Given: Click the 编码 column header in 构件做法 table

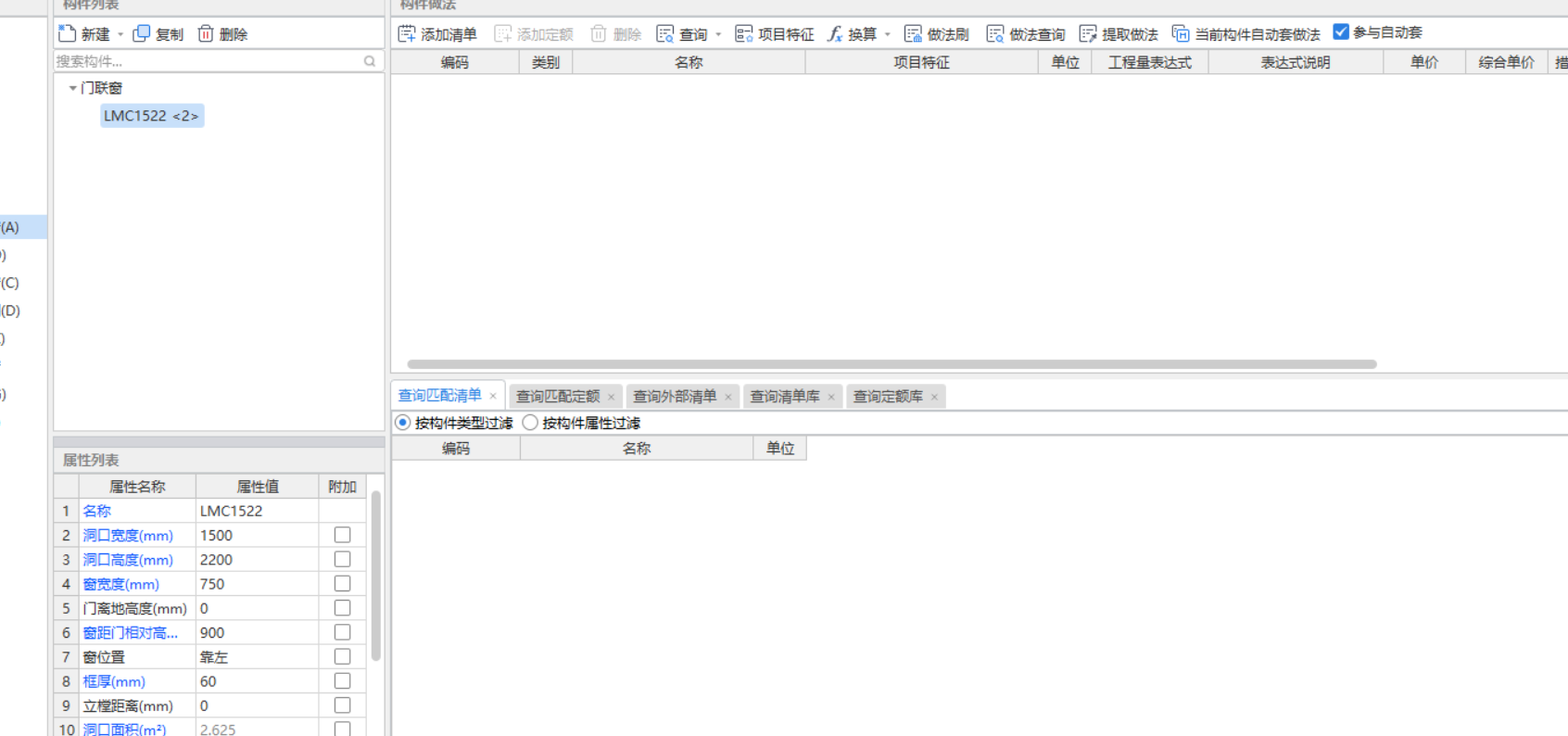Looking at the screenshot, I should point(454,62).
